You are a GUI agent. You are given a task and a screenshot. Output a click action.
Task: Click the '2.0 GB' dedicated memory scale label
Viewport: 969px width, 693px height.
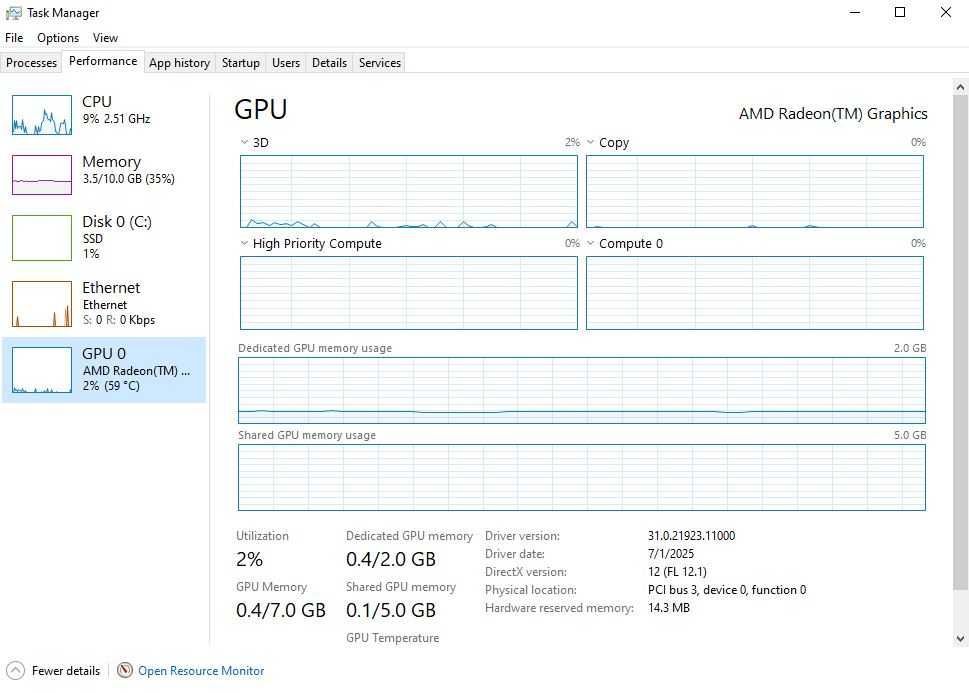pyautogui.click(x=910, y=348)
